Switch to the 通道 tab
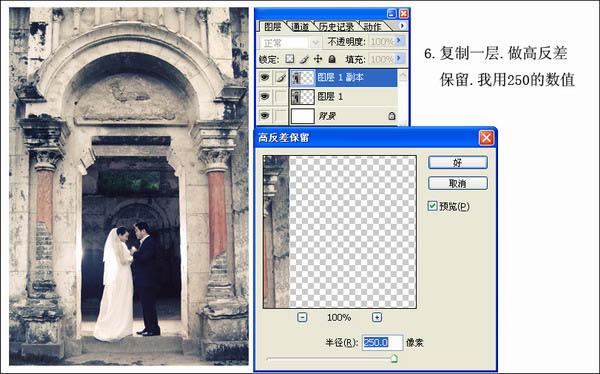The height and width of the screenshot is (374, 600). (300, 26)
